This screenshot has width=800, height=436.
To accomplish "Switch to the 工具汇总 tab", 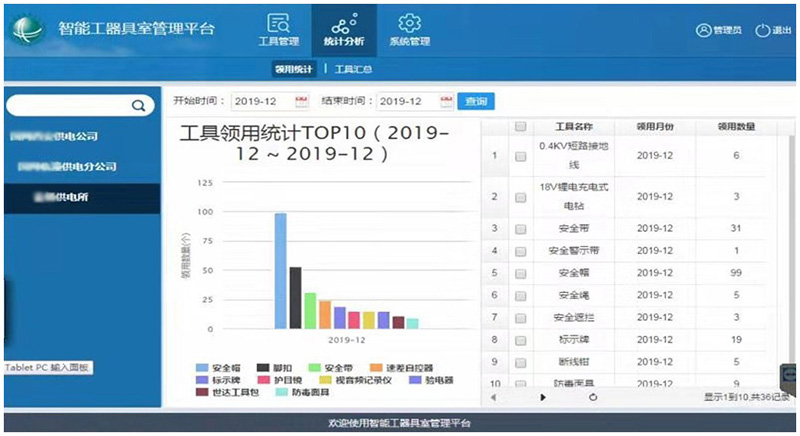I will 353,69.
